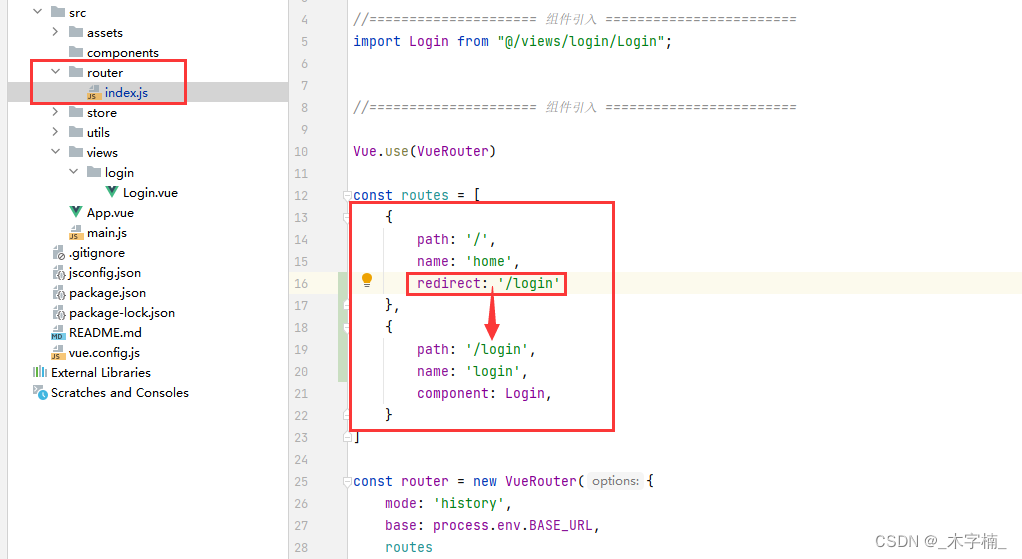Image resolution: width=1022 pixels, height=559 pixels.
Task: Click the vue.config.js file icon
Action: 58,352
